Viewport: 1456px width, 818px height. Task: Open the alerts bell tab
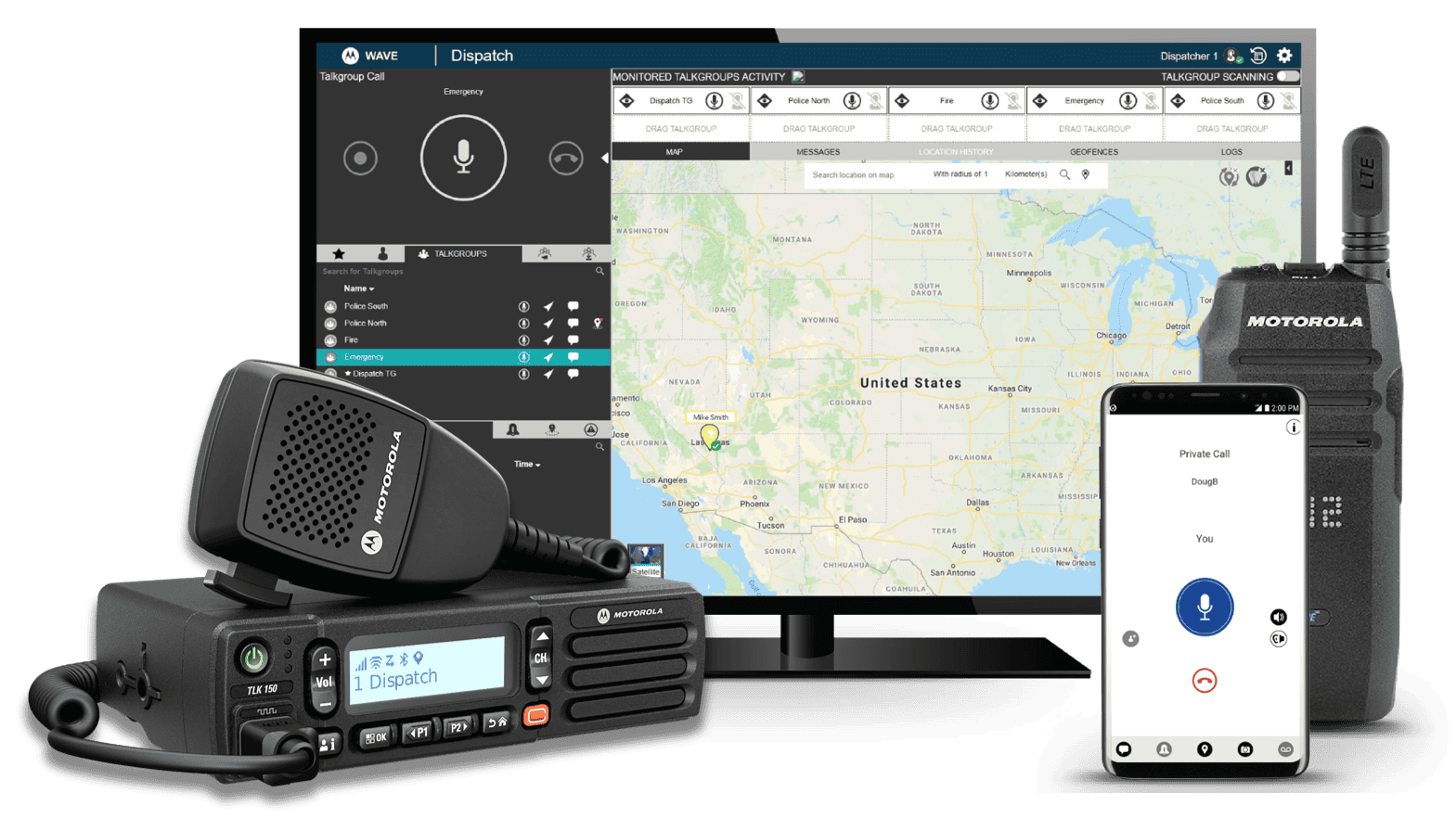(x=512, y=429)
